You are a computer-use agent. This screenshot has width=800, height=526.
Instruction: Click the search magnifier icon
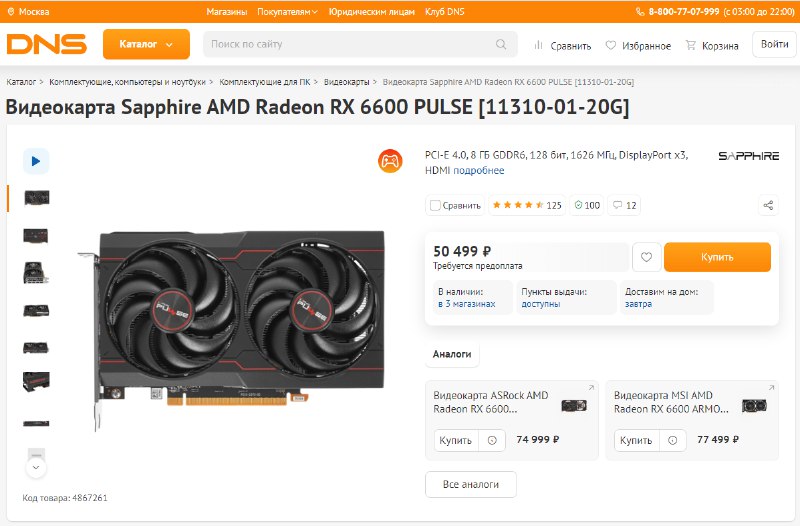pyautogui.click(x=501, y=44)
